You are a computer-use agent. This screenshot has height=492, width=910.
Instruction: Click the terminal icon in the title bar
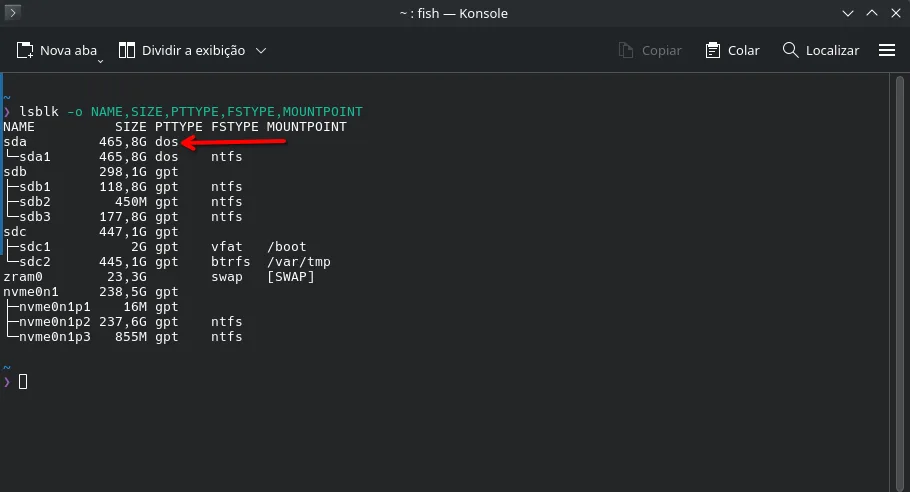(12, 12)
